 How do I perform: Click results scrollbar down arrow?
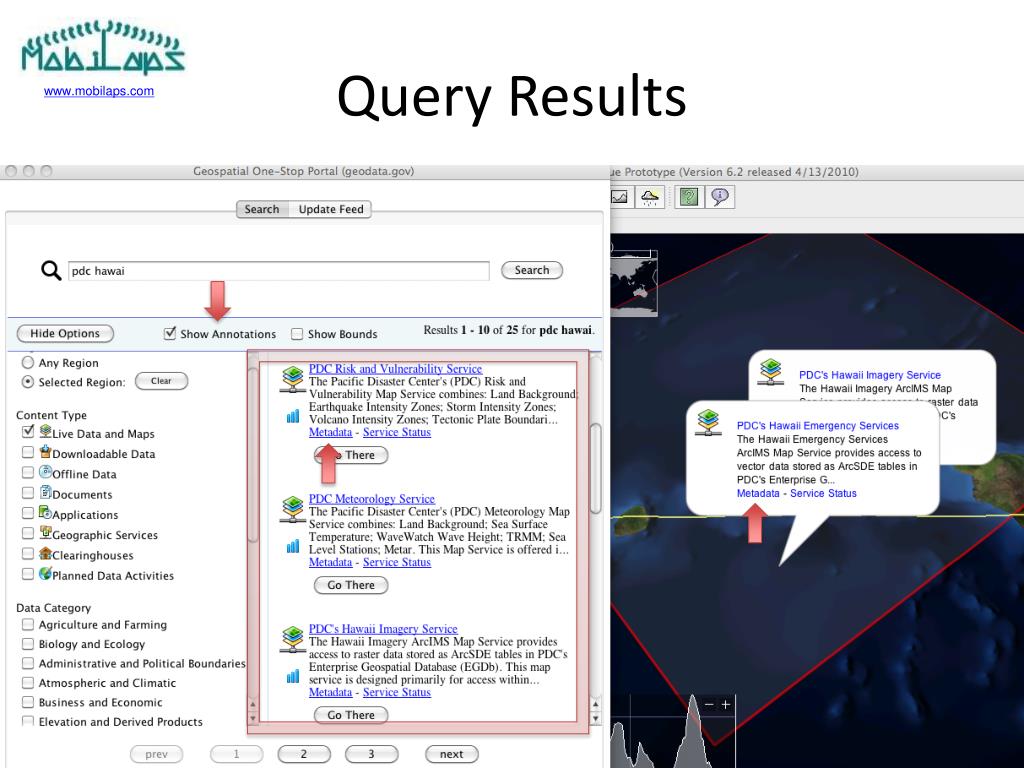click(x=595, y=718)
